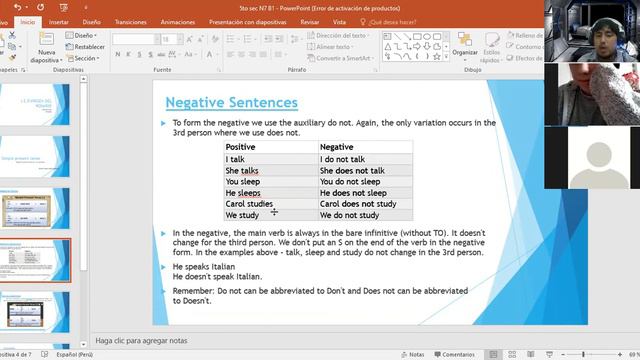
Task: Open Convertir a SmartArt dropdown
Action: point(341,58)
